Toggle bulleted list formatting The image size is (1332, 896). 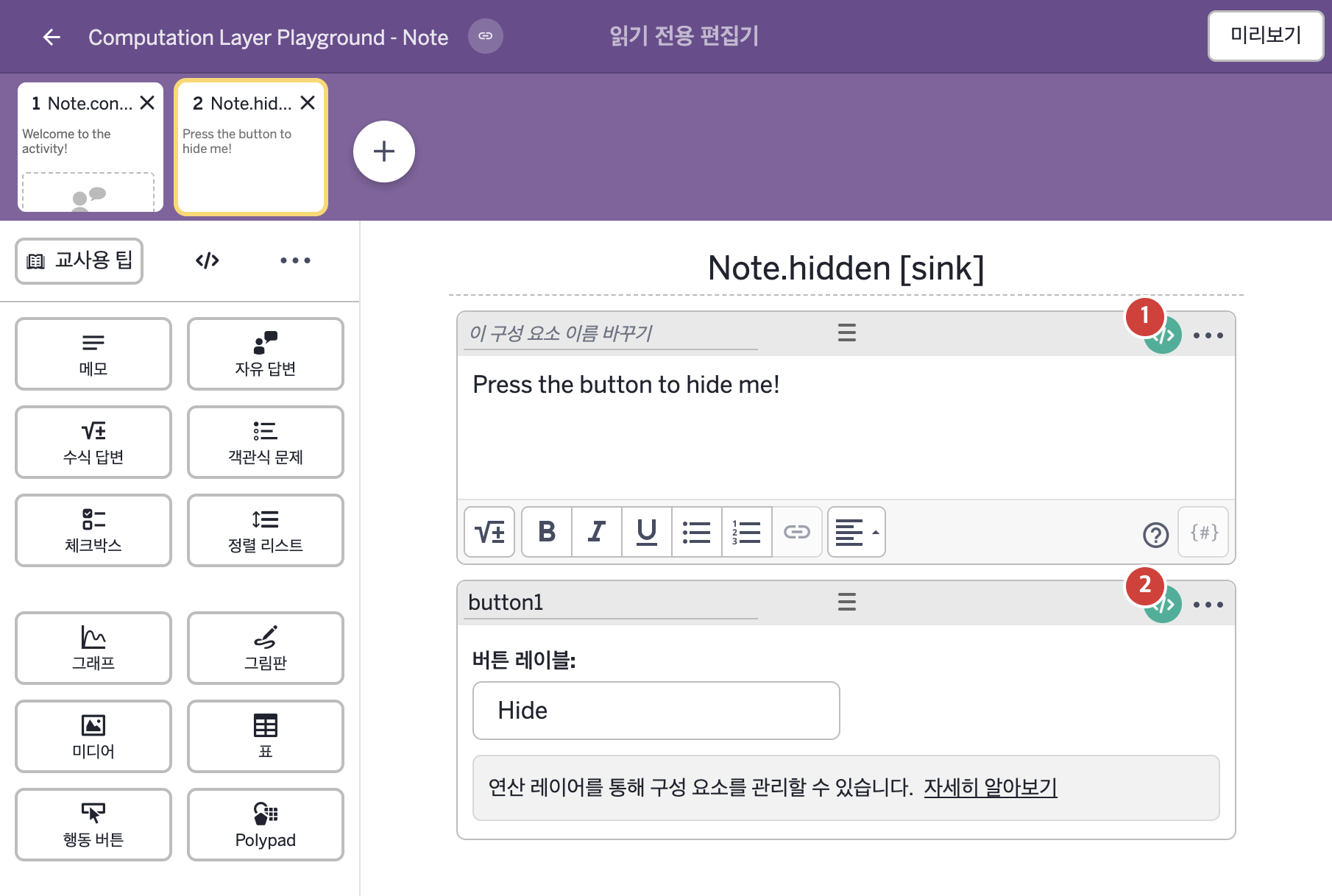click(697, 532)
